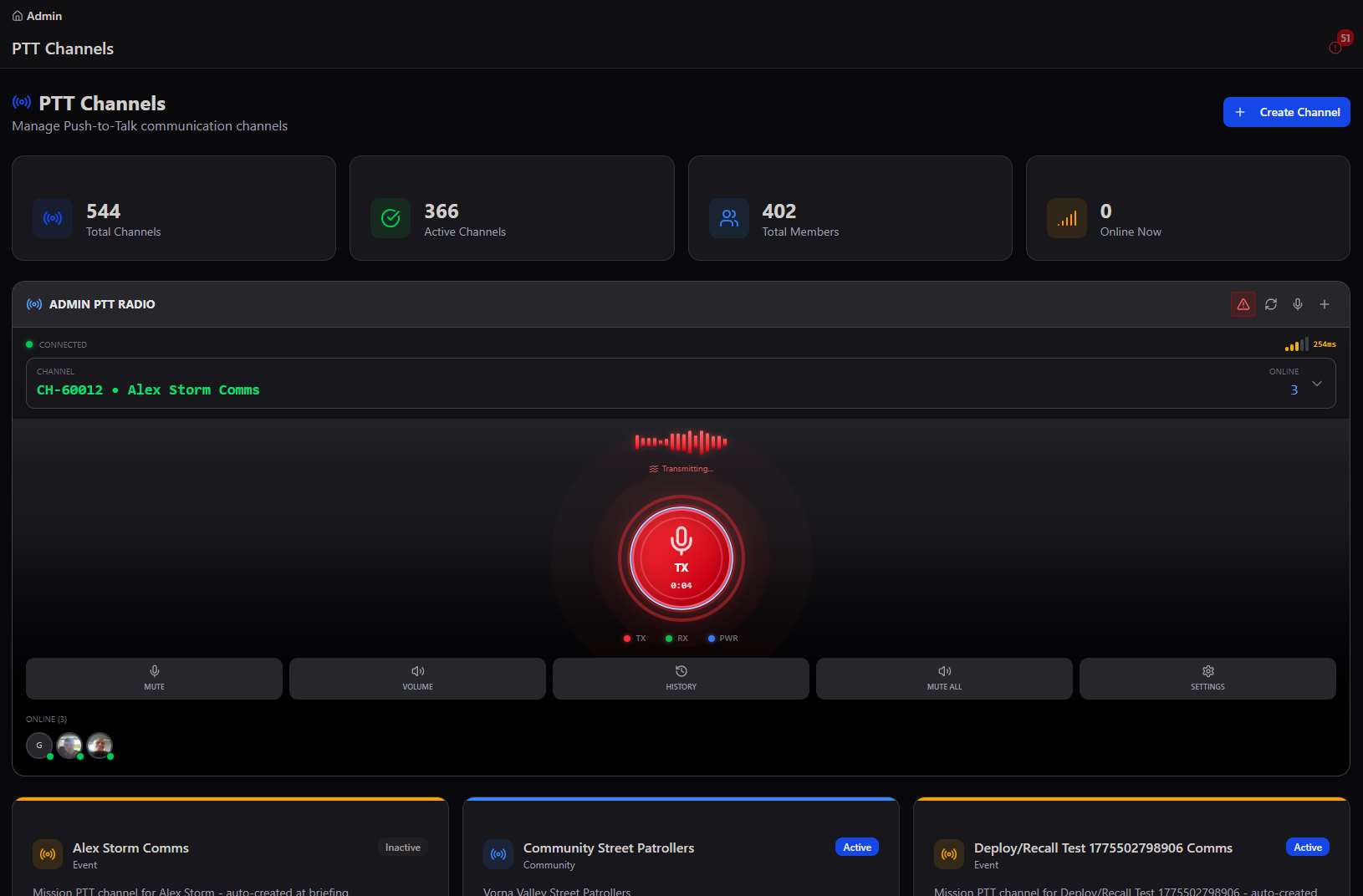Click the Active Channels checkmark icon
1363x896 pixels.
pos(391,218)
